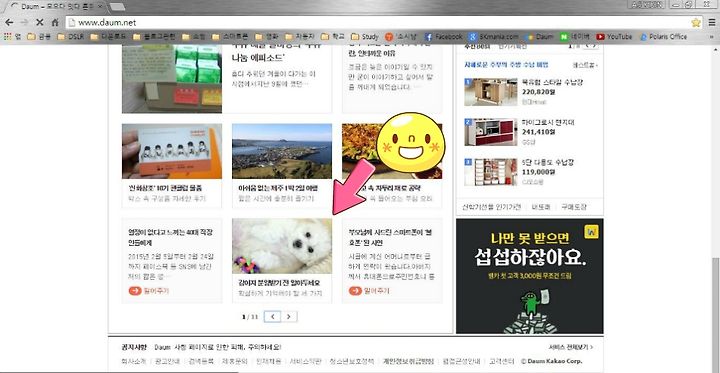Open the Jeju coastline story thumbnail
Screen dimensions: 720x373
282,151
